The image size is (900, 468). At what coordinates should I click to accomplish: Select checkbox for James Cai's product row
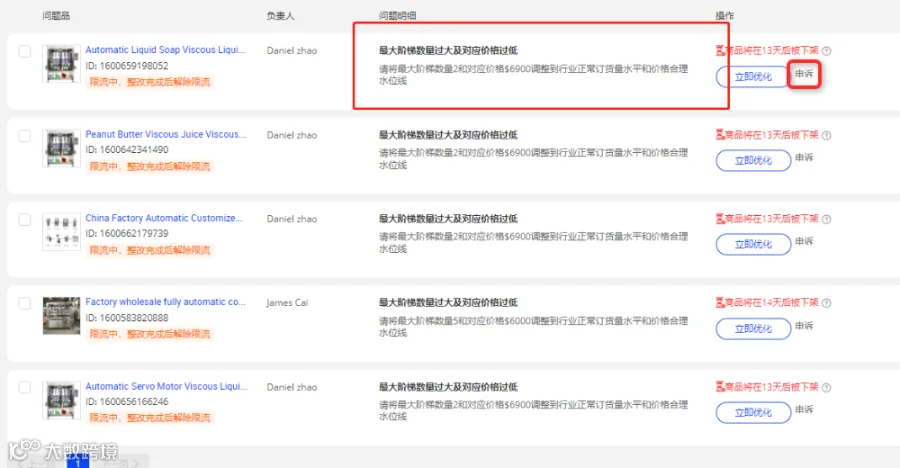coord(25,304)
